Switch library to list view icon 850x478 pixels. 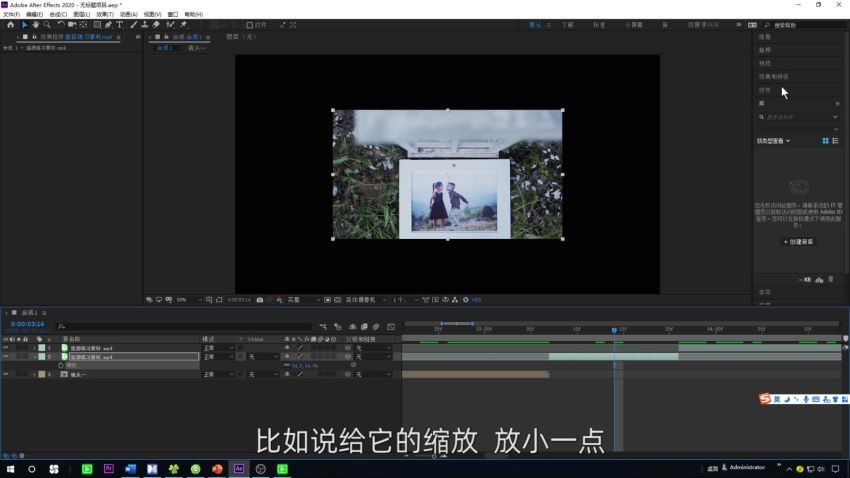pyautogui.click(x=835, y=141)
